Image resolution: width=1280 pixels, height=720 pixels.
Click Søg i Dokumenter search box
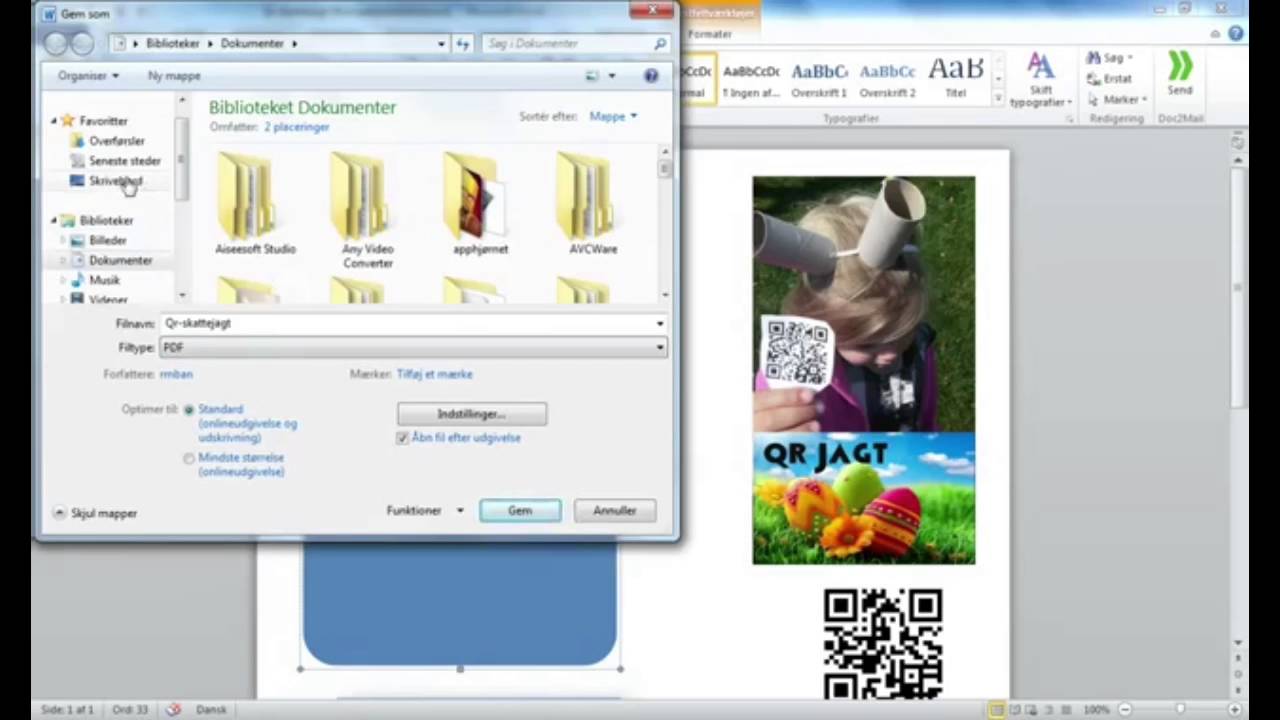(575, 44)
